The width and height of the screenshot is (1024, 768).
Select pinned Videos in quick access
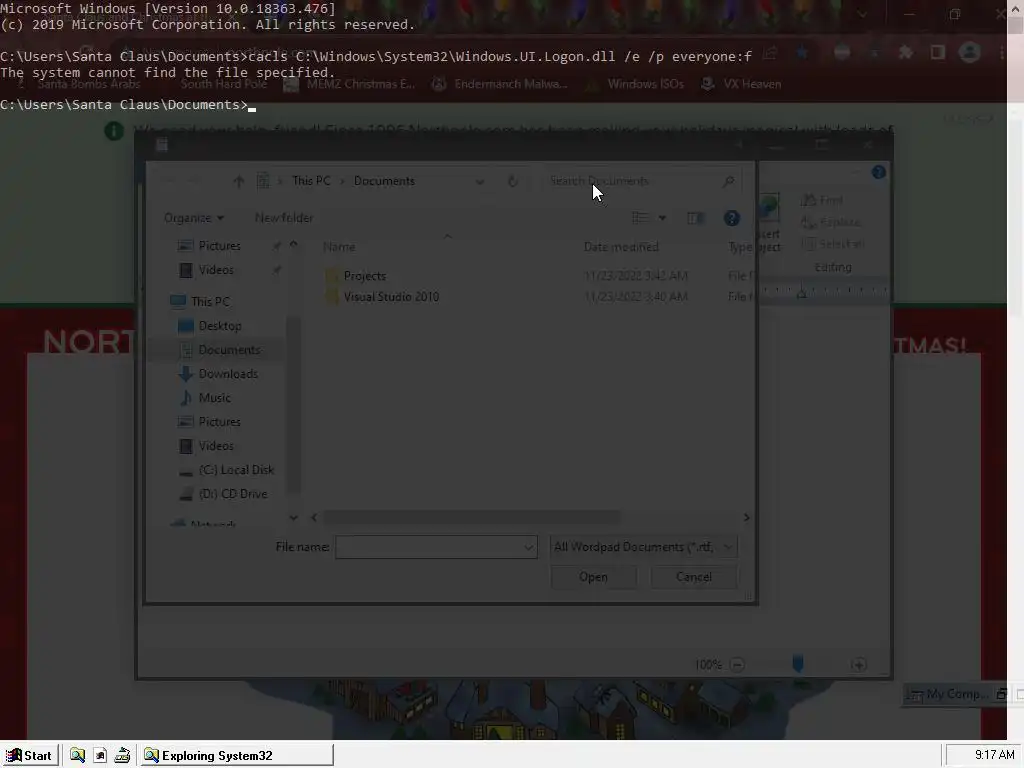tap(216, 270)
